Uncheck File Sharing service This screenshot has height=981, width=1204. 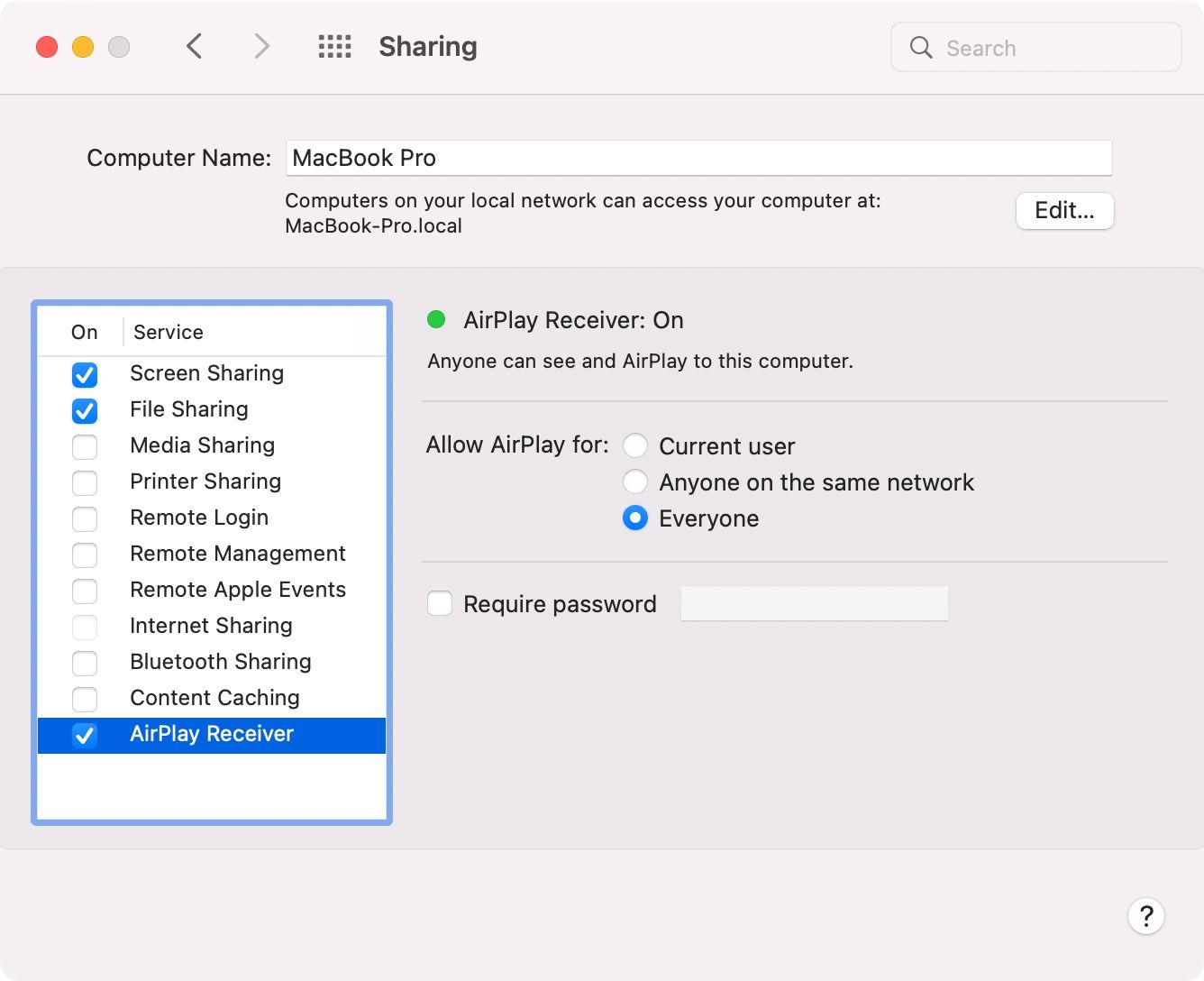[85, 410]
